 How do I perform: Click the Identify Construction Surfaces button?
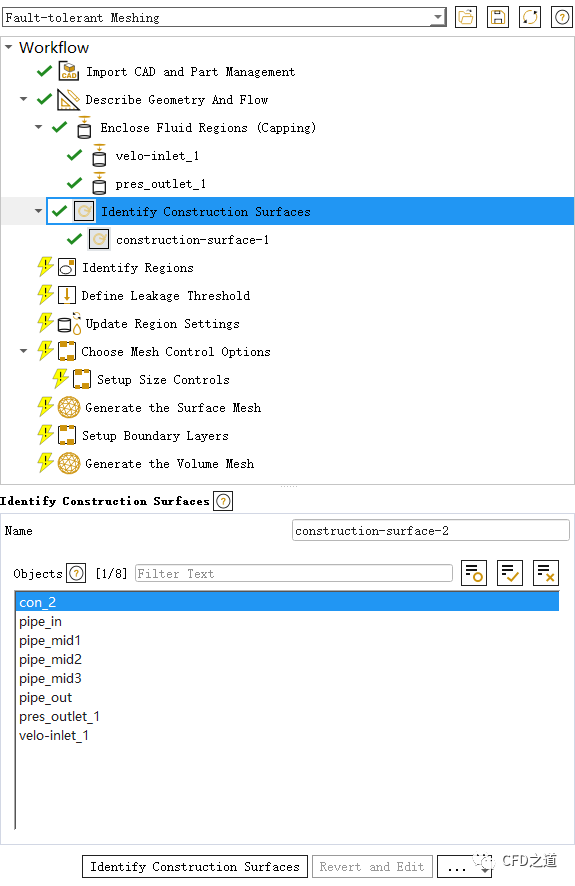(195, 867)
